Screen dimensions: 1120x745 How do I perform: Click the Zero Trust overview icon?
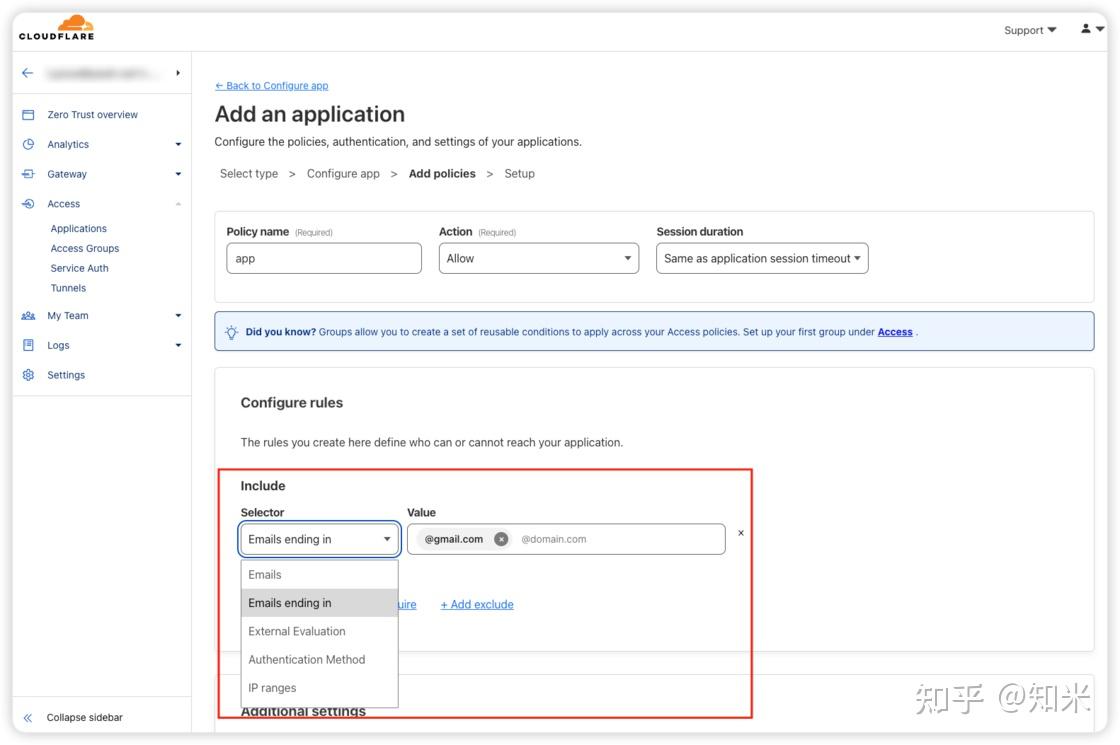point(28,115)
